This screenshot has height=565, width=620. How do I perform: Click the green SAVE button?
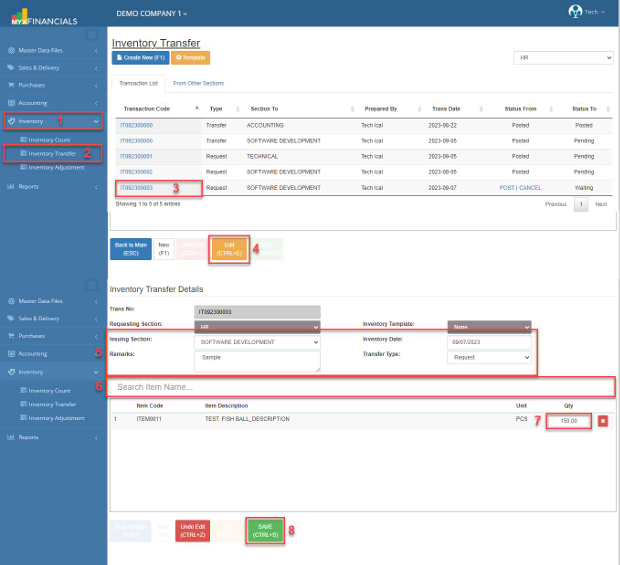(x=264, y=529)
